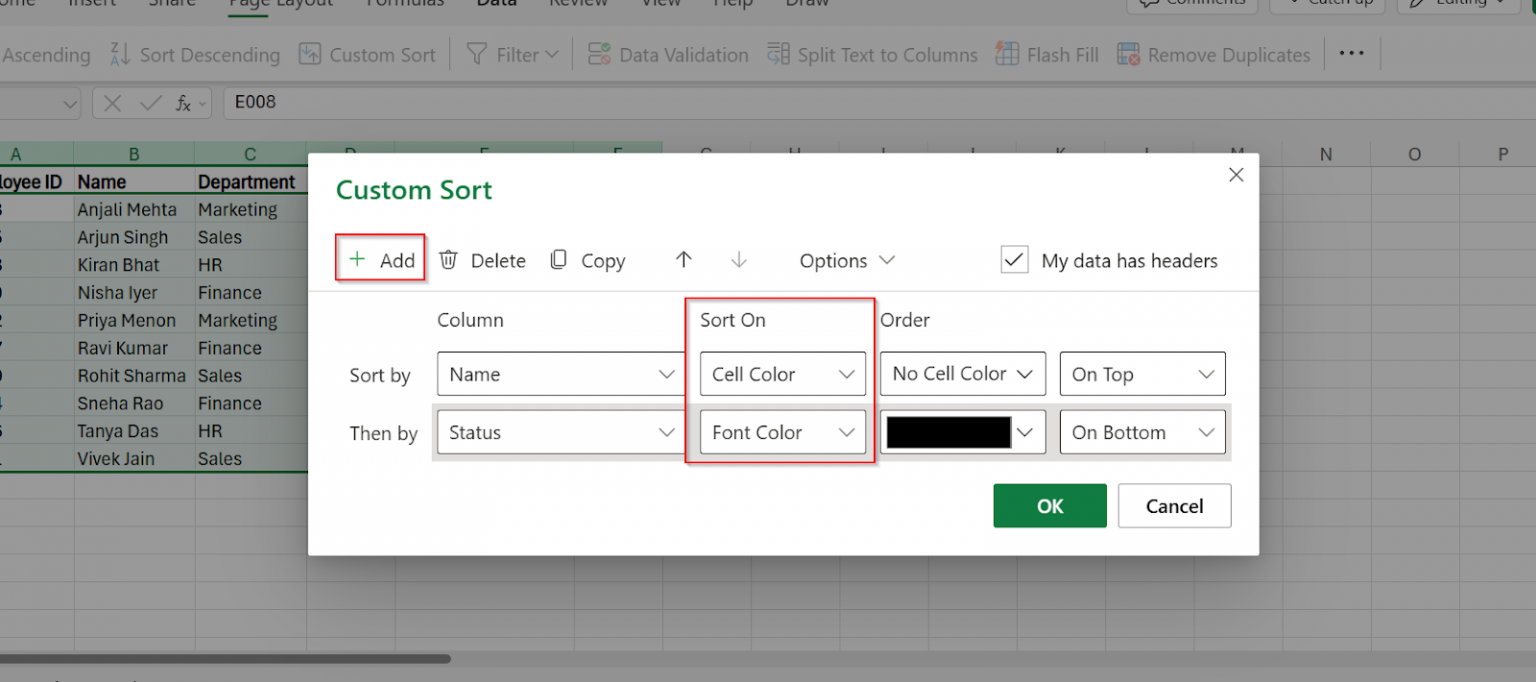
Task: Switch to the Review tab
Action: coord(578,5)
